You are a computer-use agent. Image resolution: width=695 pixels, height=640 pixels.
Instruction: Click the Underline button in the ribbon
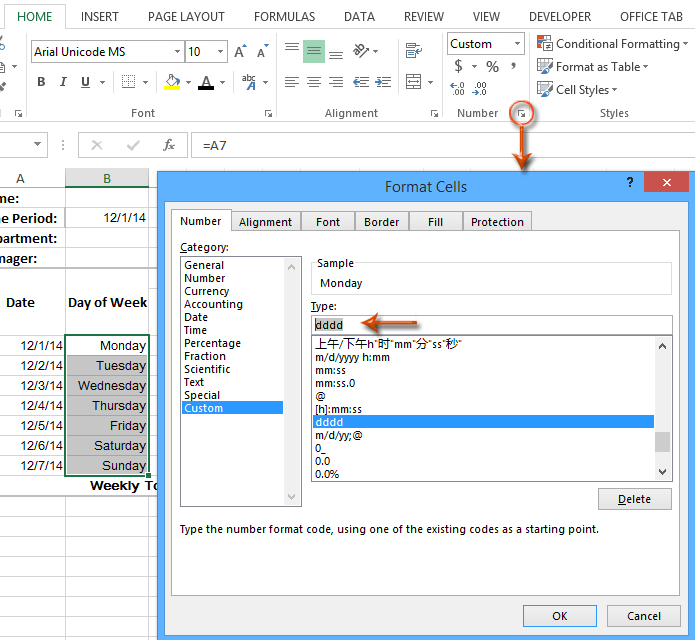[86, 82]
